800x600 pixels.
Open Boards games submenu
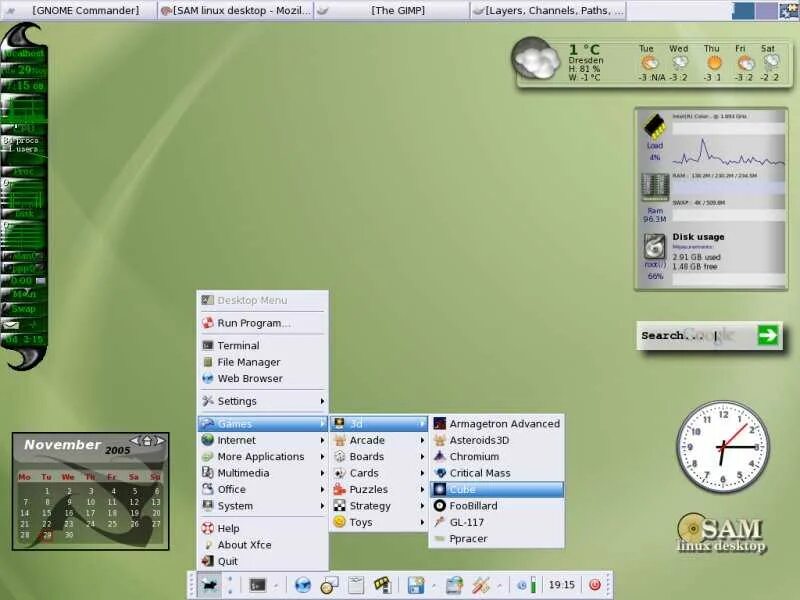coord(379,456)
